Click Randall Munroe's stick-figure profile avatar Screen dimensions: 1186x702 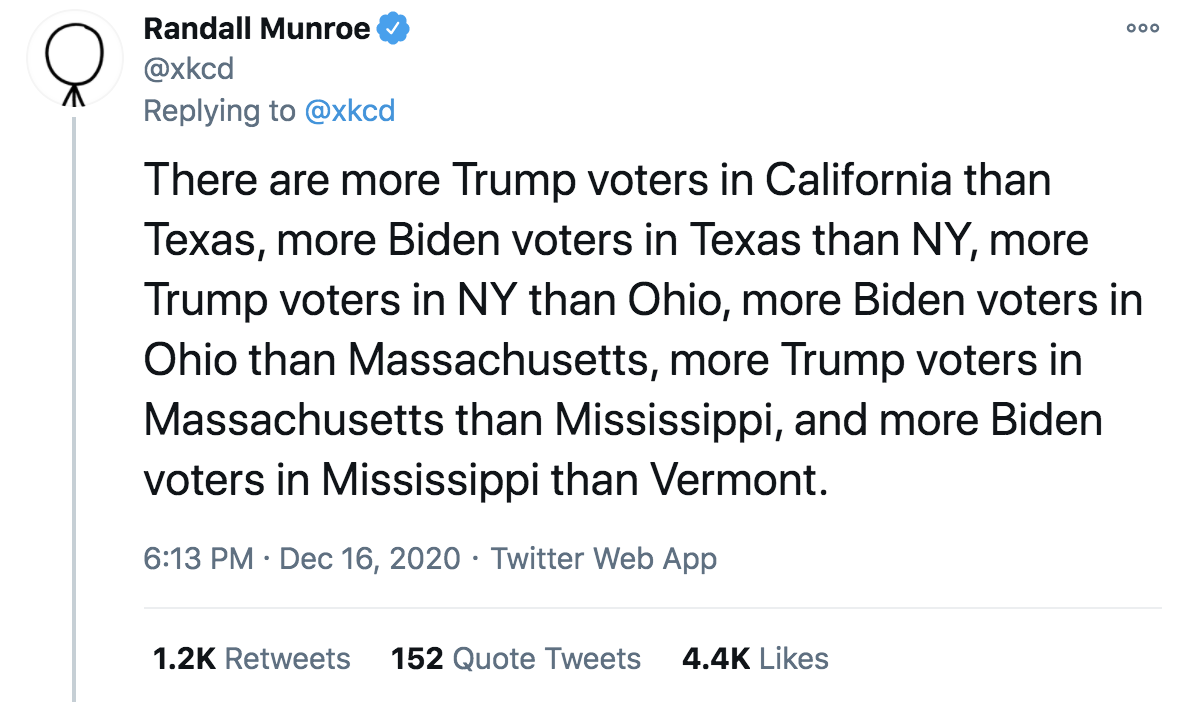[75, 61]
